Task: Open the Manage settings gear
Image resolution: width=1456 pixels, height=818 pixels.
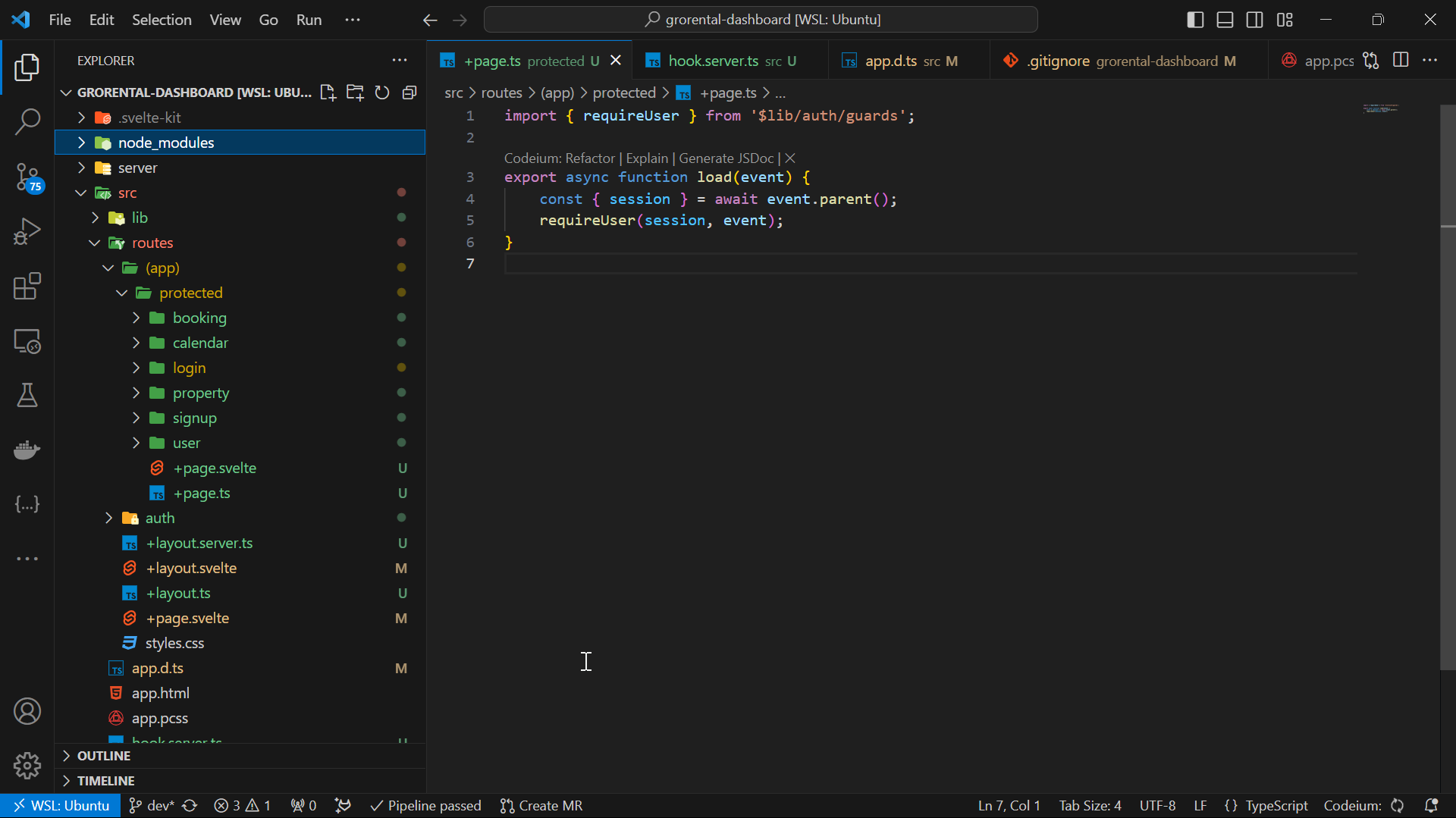Action: click(27, 766)
